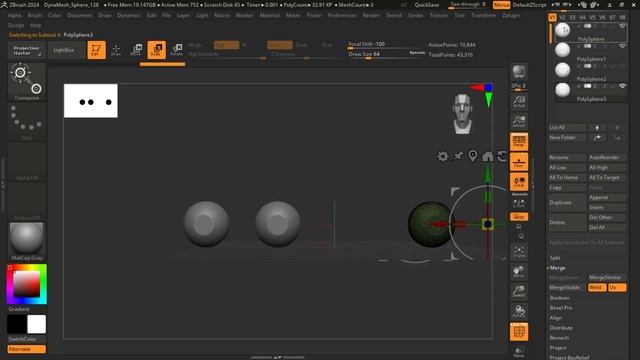Expand the Boolean section

(559, 298)
